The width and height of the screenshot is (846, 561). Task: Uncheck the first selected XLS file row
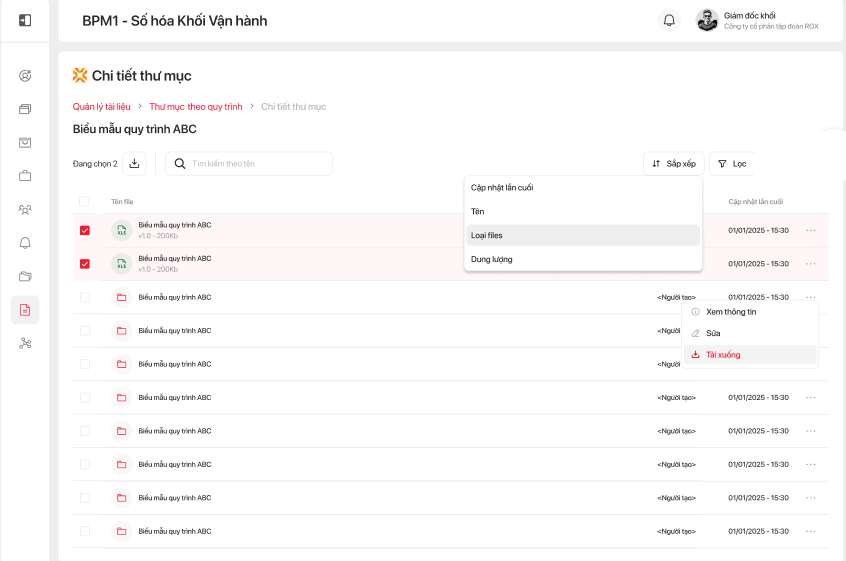(85, 231)
